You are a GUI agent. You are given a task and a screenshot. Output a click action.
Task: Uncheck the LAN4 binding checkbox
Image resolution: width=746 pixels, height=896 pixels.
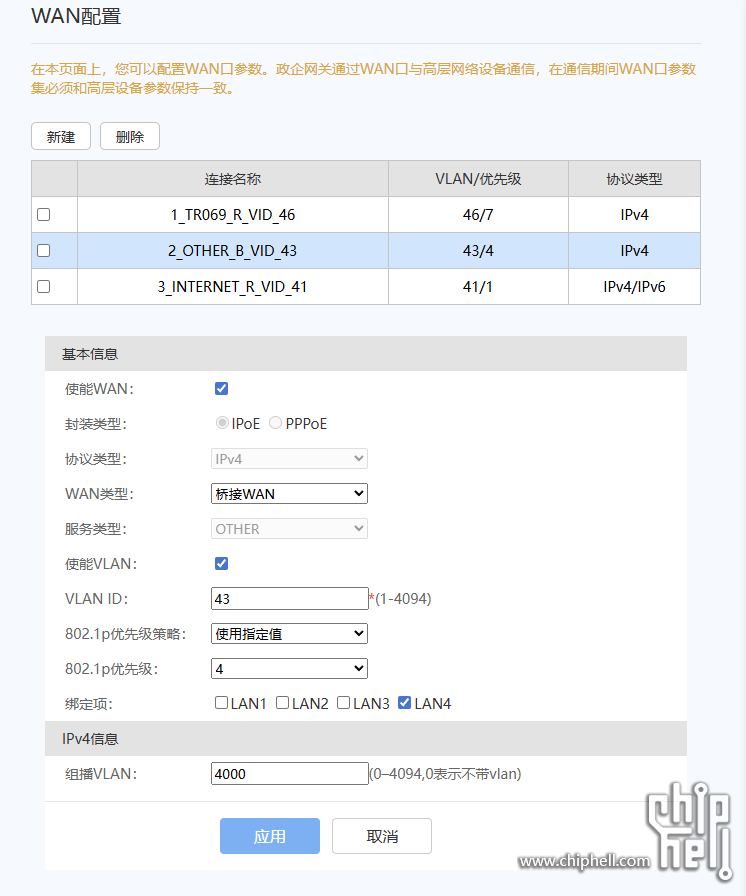[x=404, y=703]
